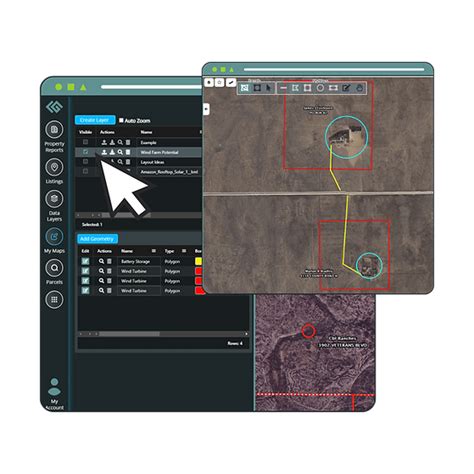The image size is (474, 474).
Task: Click the Add Geometry button
Action: click(x=97, y=239)
